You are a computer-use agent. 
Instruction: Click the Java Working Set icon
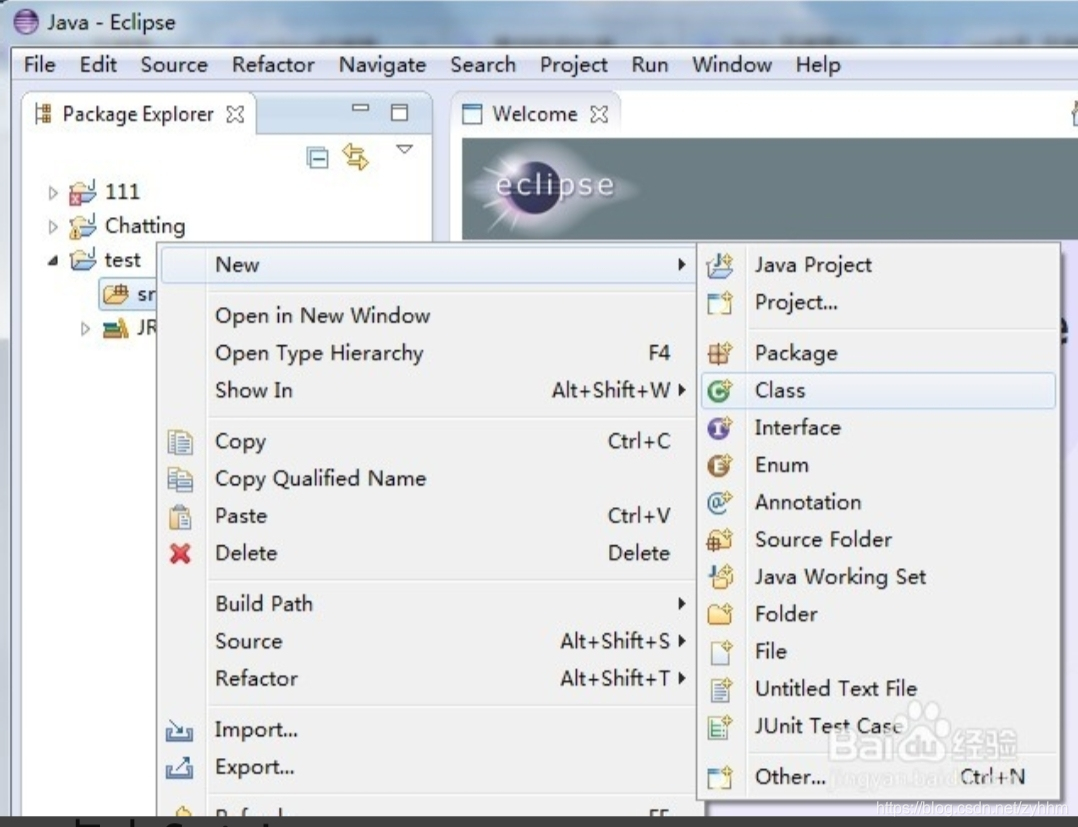[720, 577]
